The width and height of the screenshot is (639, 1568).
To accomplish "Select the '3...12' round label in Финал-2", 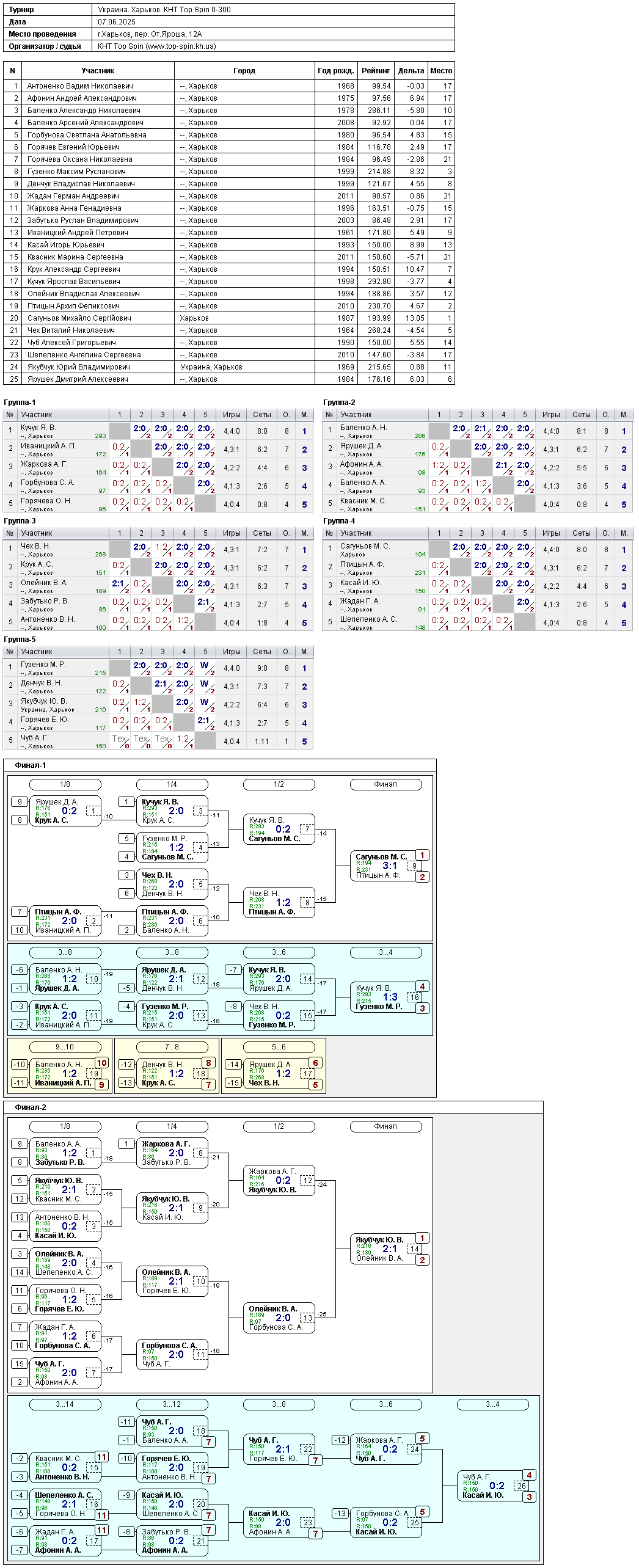I will (x=172, y=1404).
